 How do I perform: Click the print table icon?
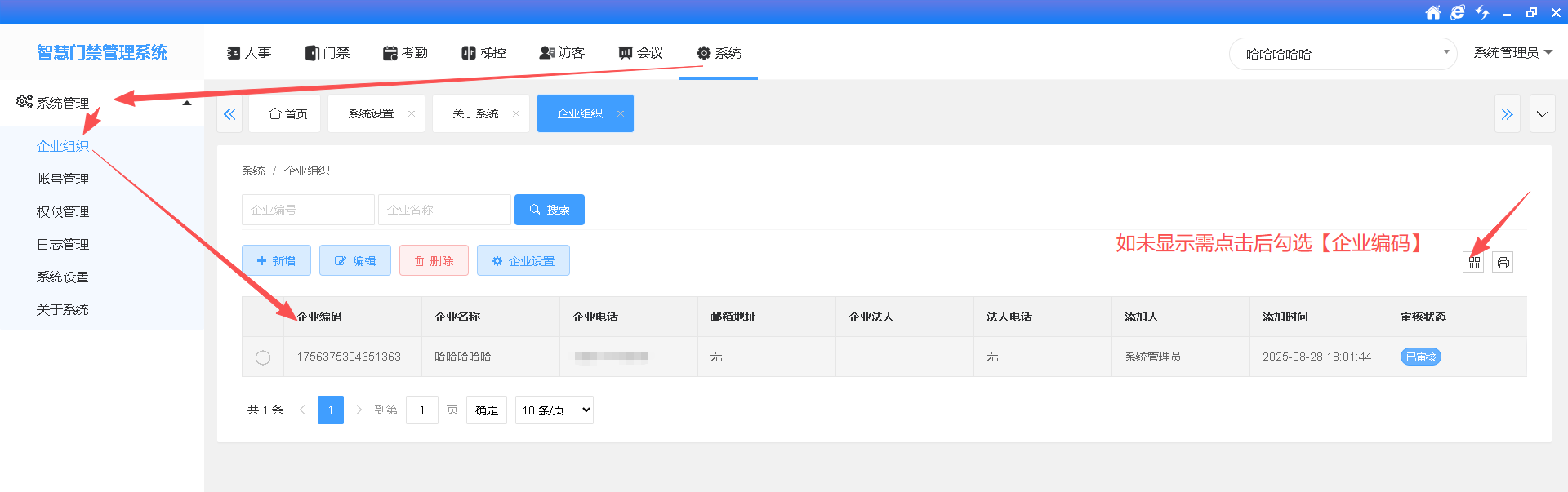tap(1503, 262)
